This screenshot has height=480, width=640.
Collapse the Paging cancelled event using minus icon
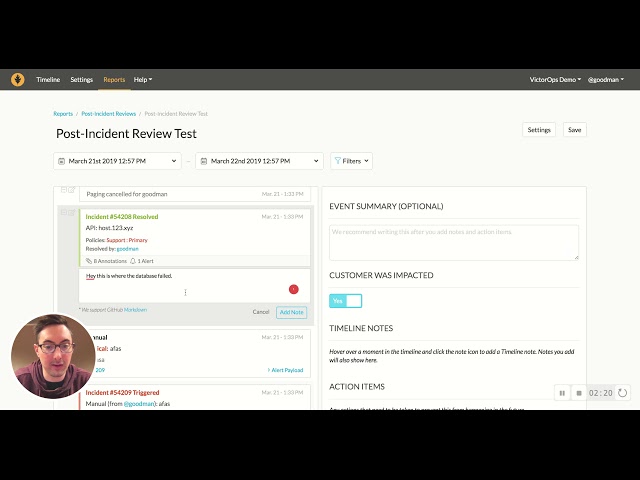click(x=64, y=189)
